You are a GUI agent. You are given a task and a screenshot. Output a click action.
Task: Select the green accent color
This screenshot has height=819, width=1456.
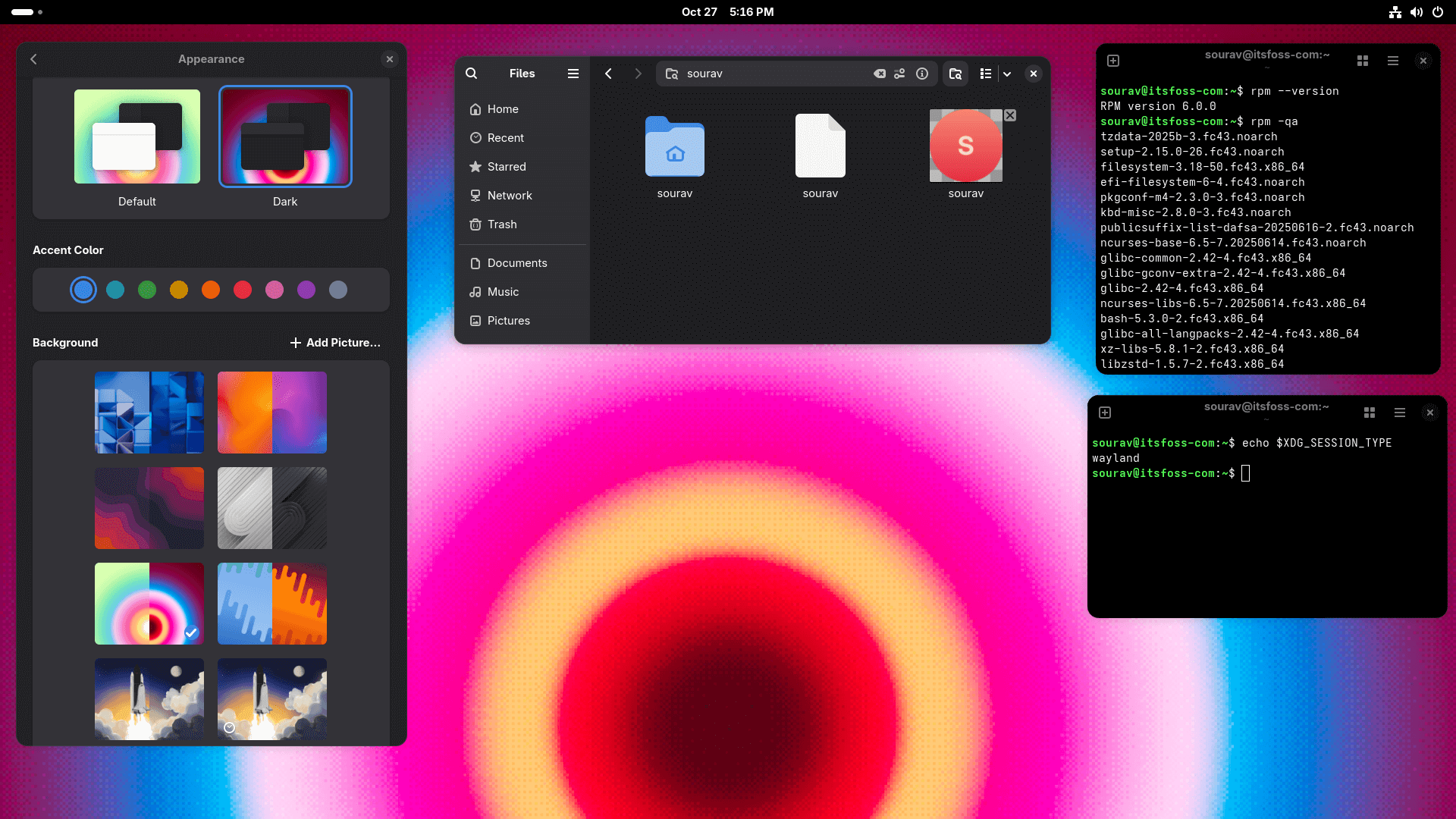(x=146, y=289)
